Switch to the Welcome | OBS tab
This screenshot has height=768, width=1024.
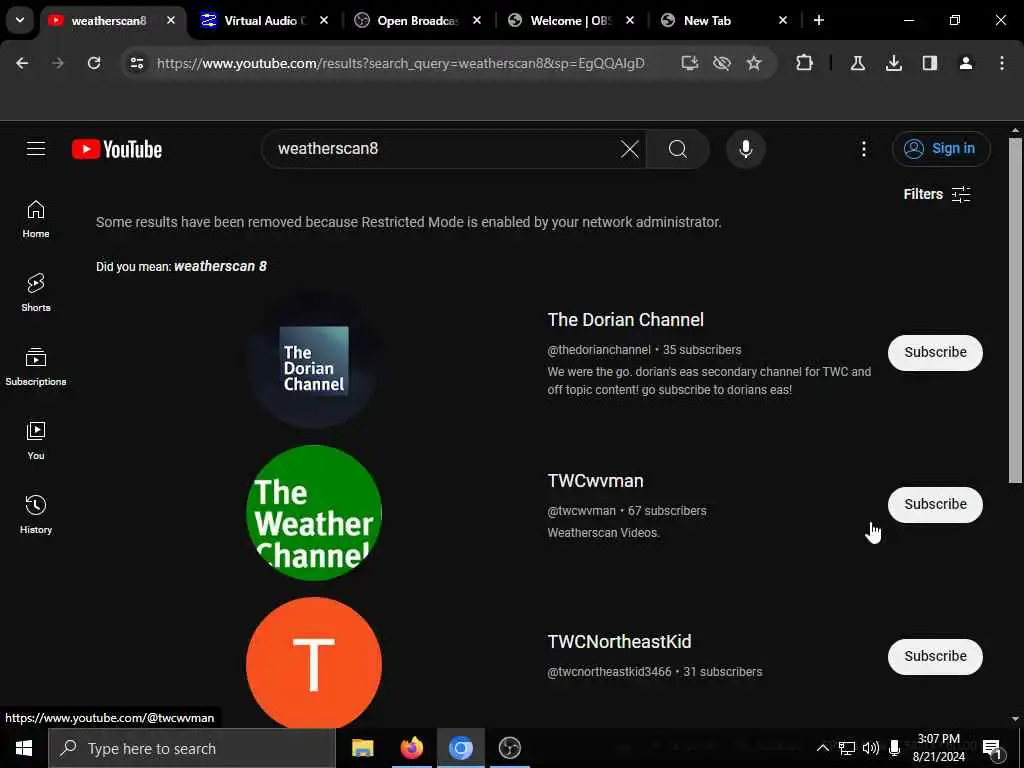[571, 20]
